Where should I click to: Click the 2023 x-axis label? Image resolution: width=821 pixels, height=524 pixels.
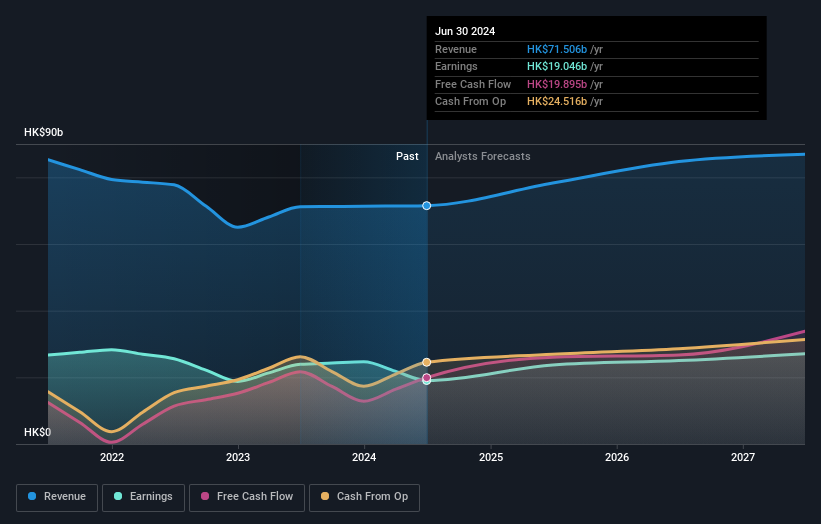(x=238, y=458)
